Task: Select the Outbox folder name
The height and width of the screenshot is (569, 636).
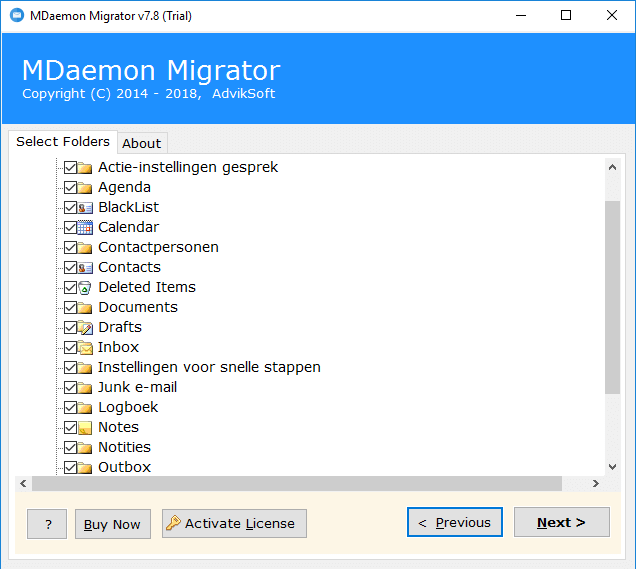Action: tap(125, 467)
